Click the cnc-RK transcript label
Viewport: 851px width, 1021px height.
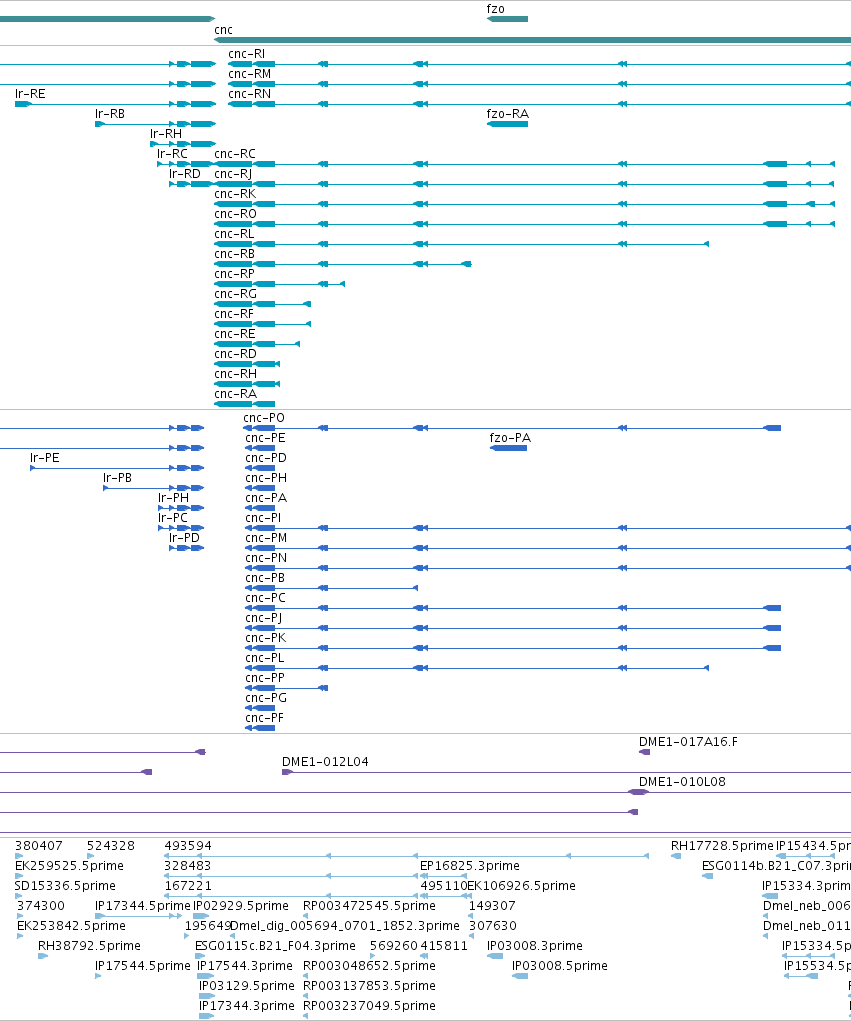click(x=235, y=194)
